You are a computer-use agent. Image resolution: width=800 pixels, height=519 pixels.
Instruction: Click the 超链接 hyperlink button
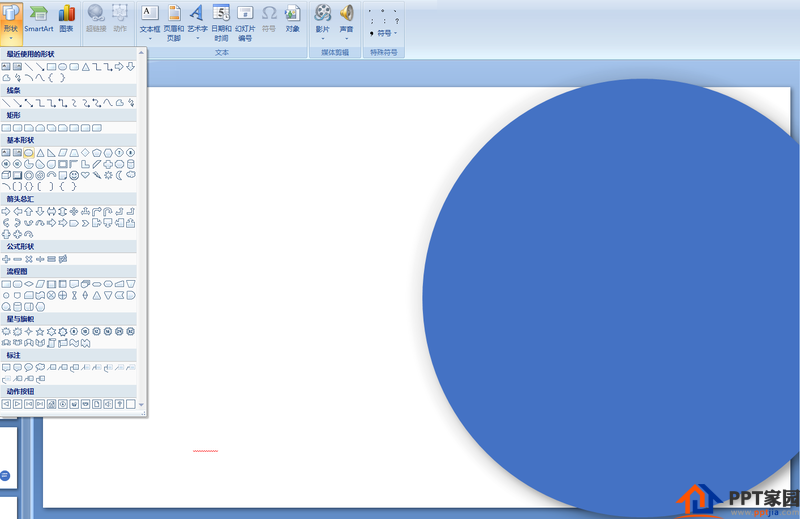tap(96, 19)
